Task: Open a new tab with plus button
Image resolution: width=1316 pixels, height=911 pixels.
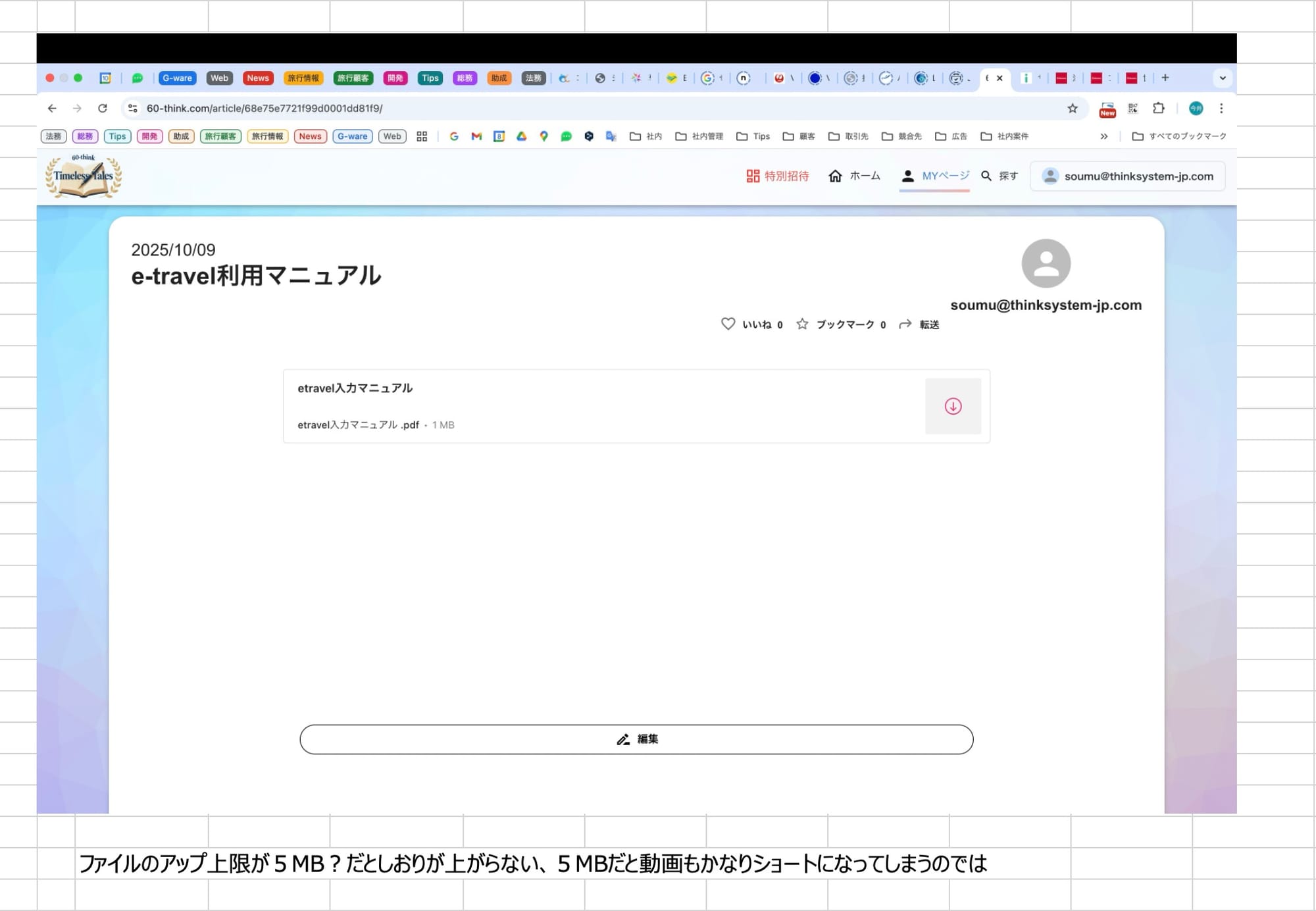Action: point(1165,78)
